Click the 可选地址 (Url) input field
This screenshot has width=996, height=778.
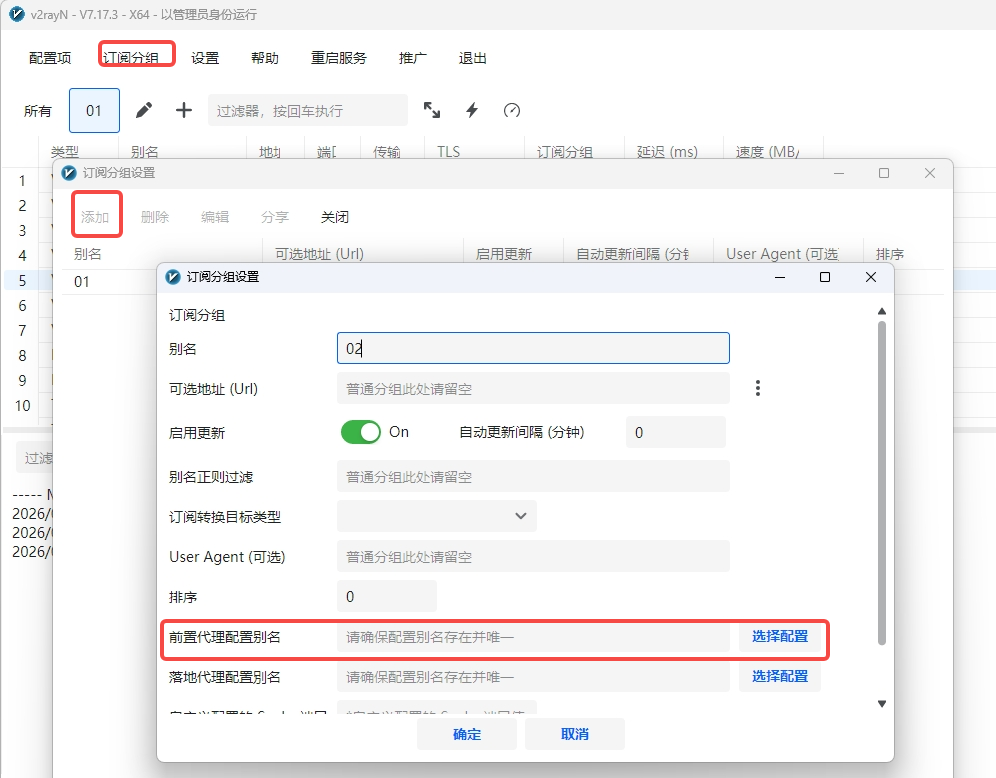tap(533, 388)
